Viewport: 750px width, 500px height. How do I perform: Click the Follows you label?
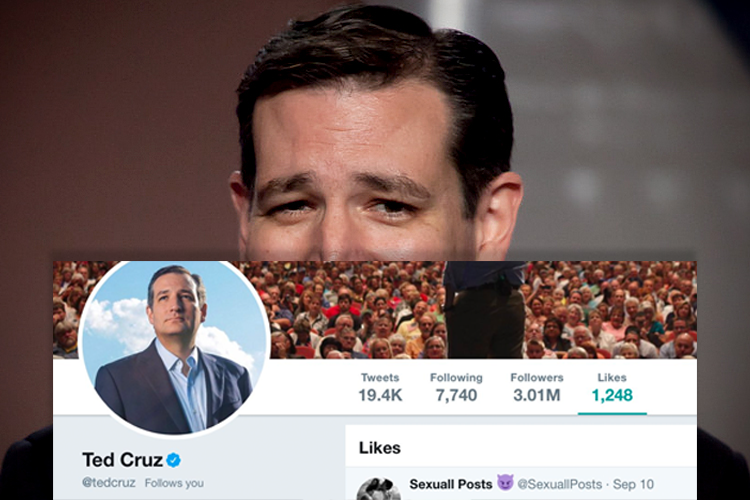point(174,483)
